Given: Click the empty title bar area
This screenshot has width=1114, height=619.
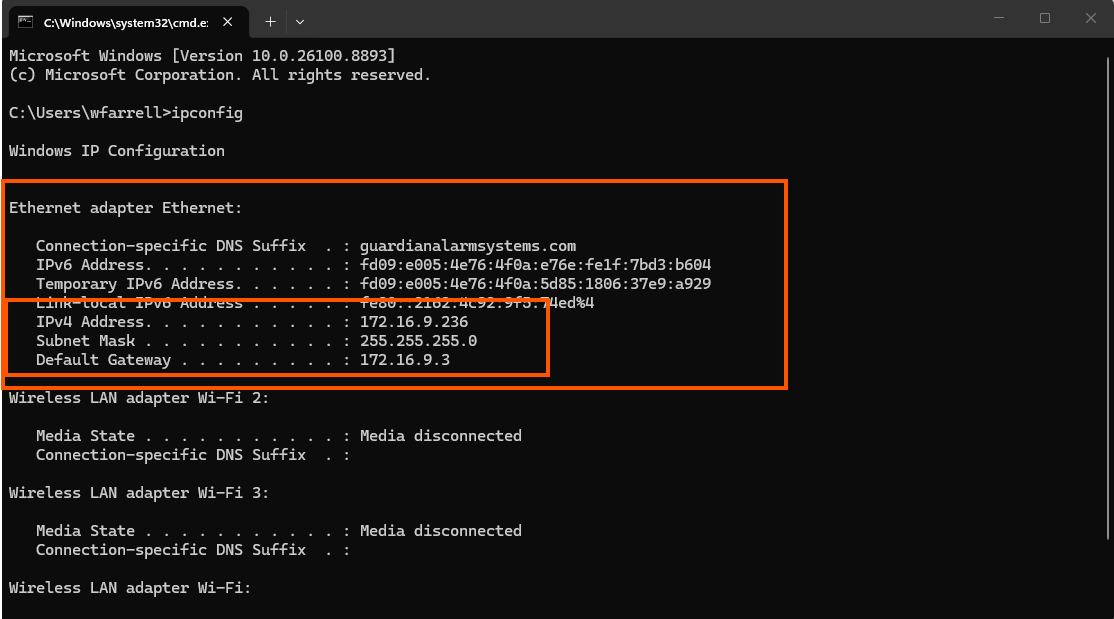Looking at the screenshot, I should click(639, 18).
